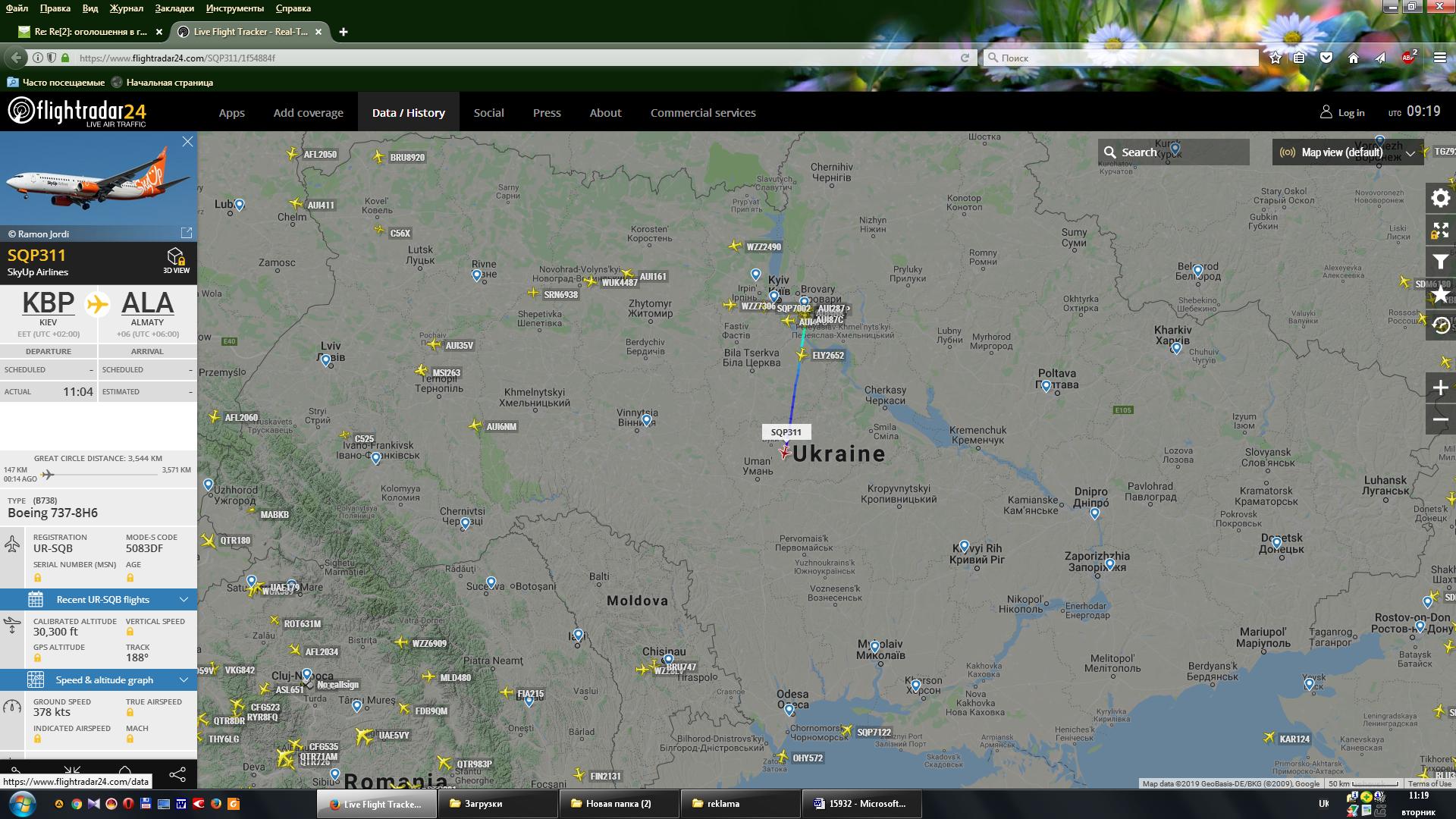Screen dimensions: 1456x819
Task: Close the SQP311 flight details panel
Action: tap(187, 142)
